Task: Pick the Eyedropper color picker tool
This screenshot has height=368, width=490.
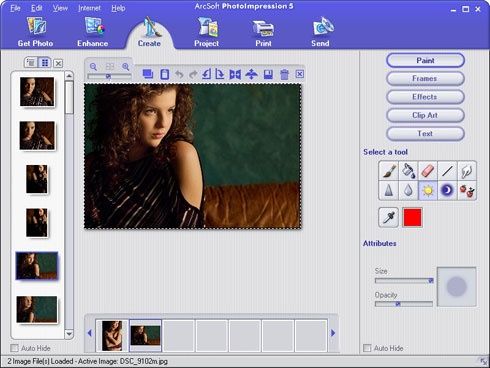Action: 389,217
